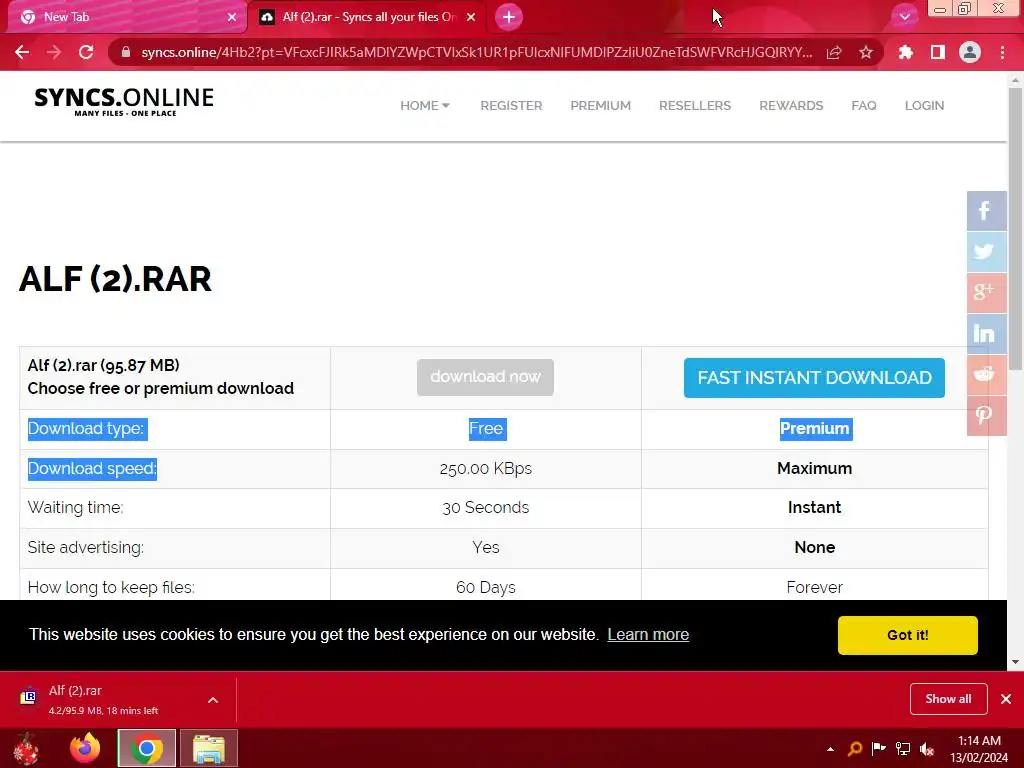The height and width of the screenshot is (768, 1024).
Task: Select the Alf (2).rar browser tab
Action: point(366,17)
